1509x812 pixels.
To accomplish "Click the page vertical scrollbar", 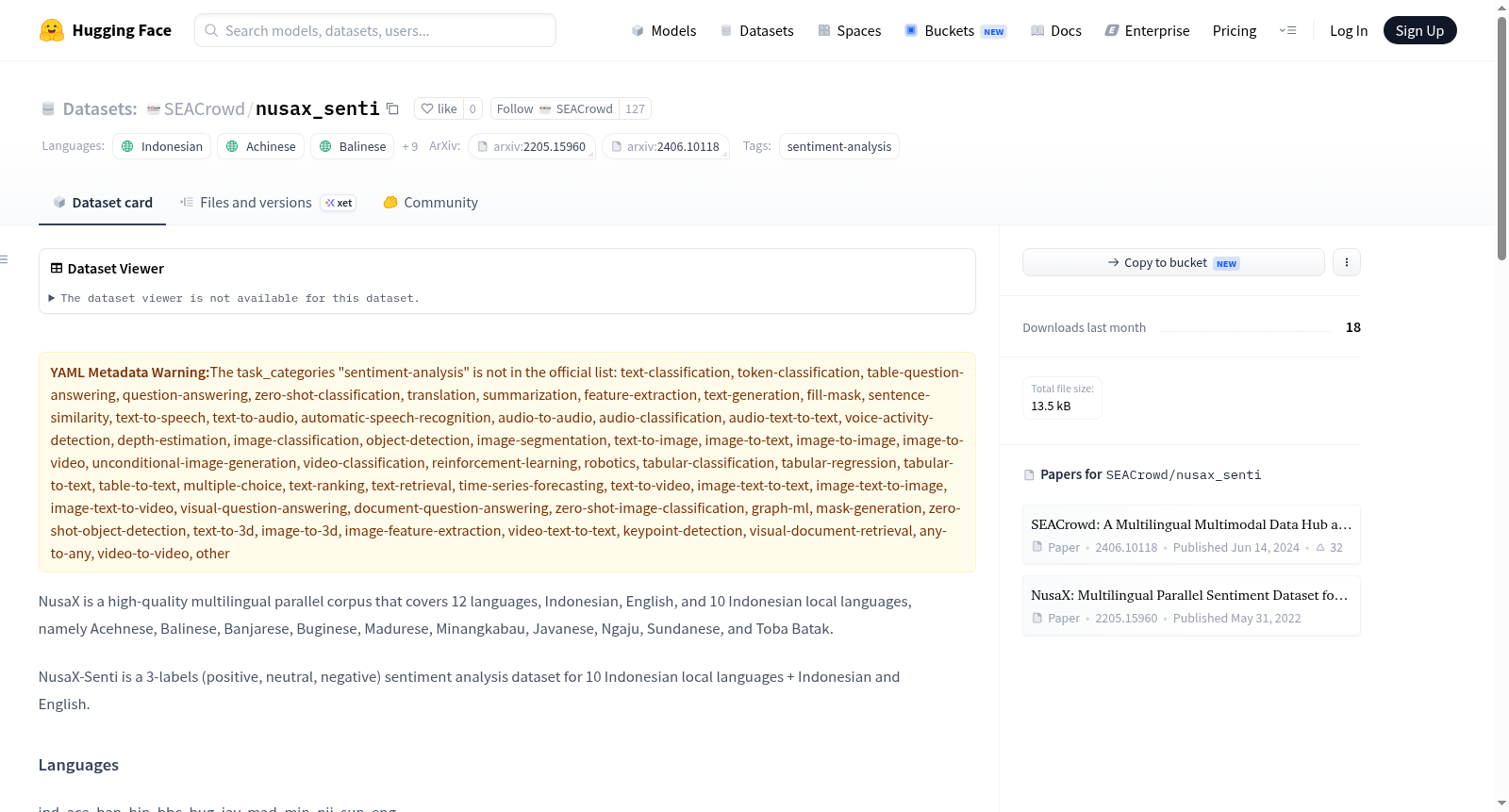I will pyautogui.click(x=1502, y=138).
